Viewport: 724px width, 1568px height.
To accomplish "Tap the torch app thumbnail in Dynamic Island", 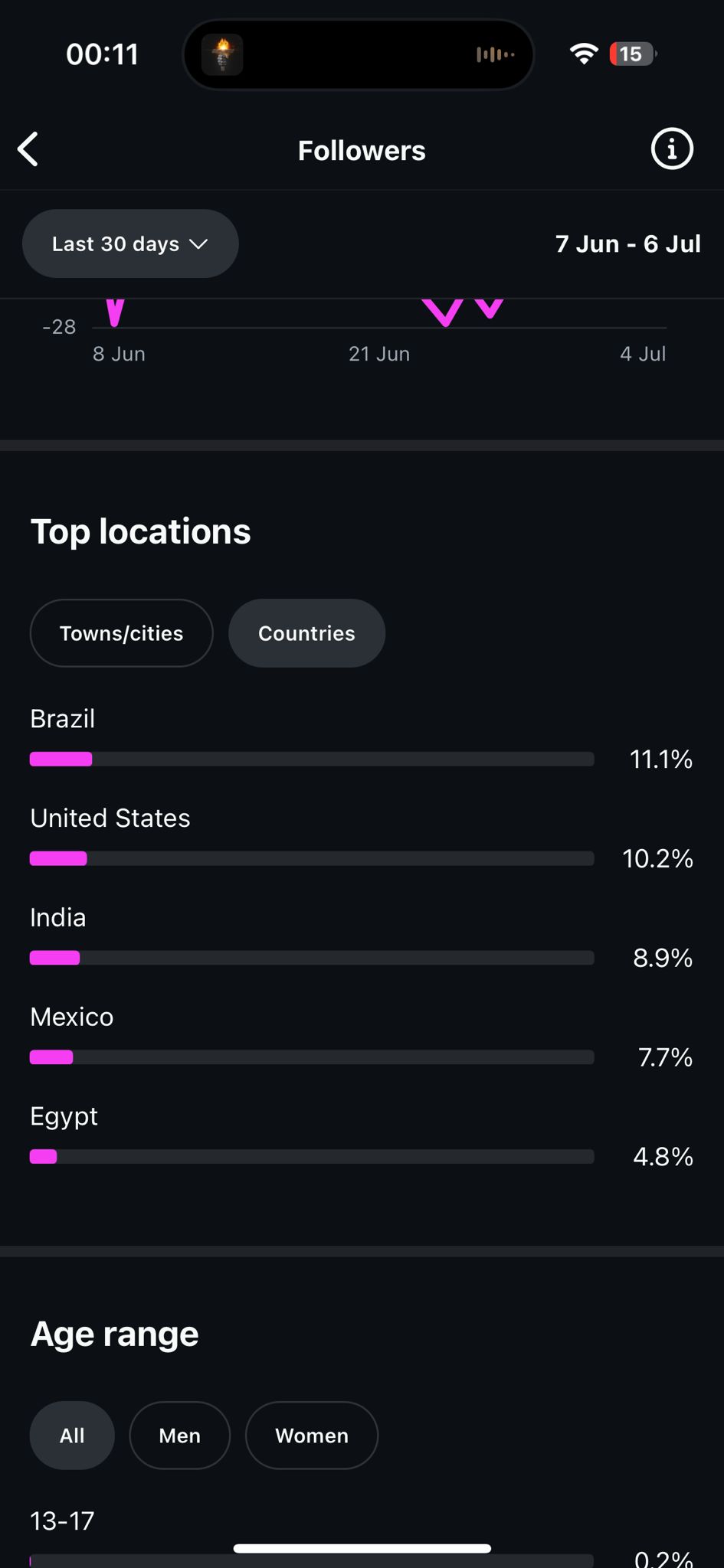I will click(222, 54).
